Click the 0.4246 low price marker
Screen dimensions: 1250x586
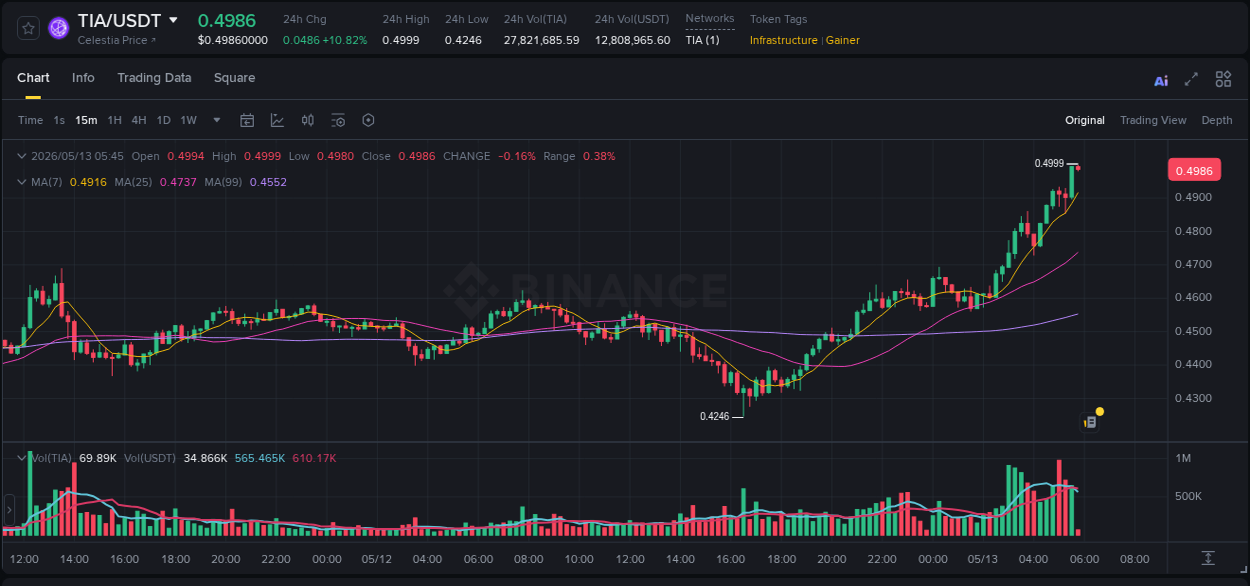(714, 416)
